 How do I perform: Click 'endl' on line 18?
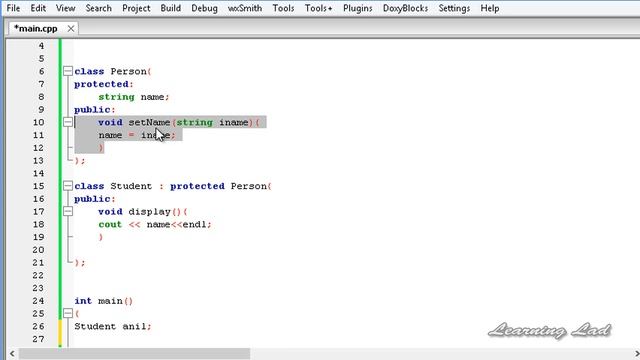194,224
